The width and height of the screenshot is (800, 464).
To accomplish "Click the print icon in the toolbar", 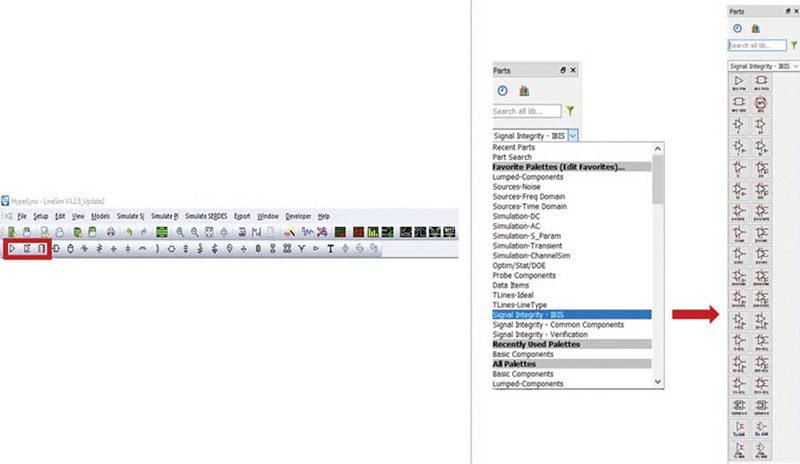I will (110, 232).
